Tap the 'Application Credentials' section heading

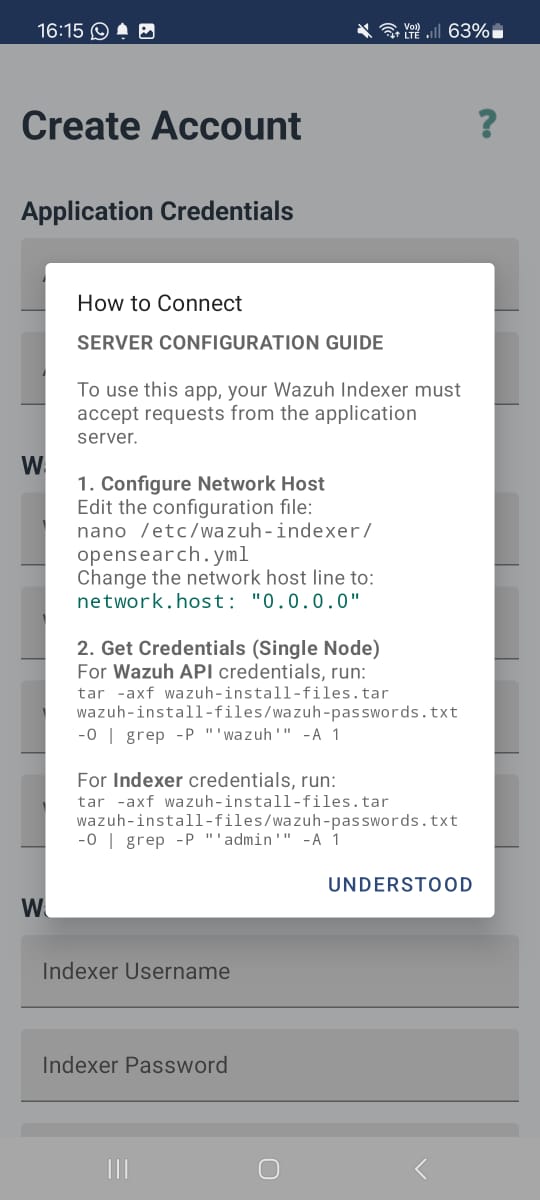[157, 211]
